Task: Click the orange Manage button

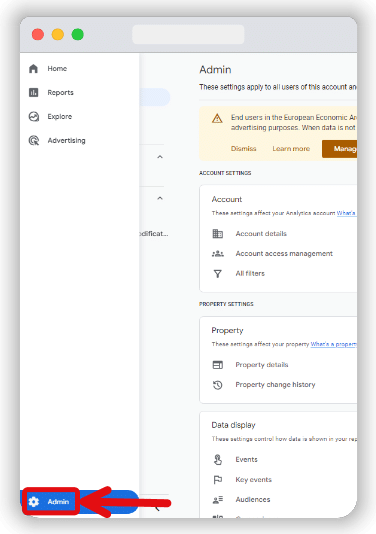Action: 340,149
